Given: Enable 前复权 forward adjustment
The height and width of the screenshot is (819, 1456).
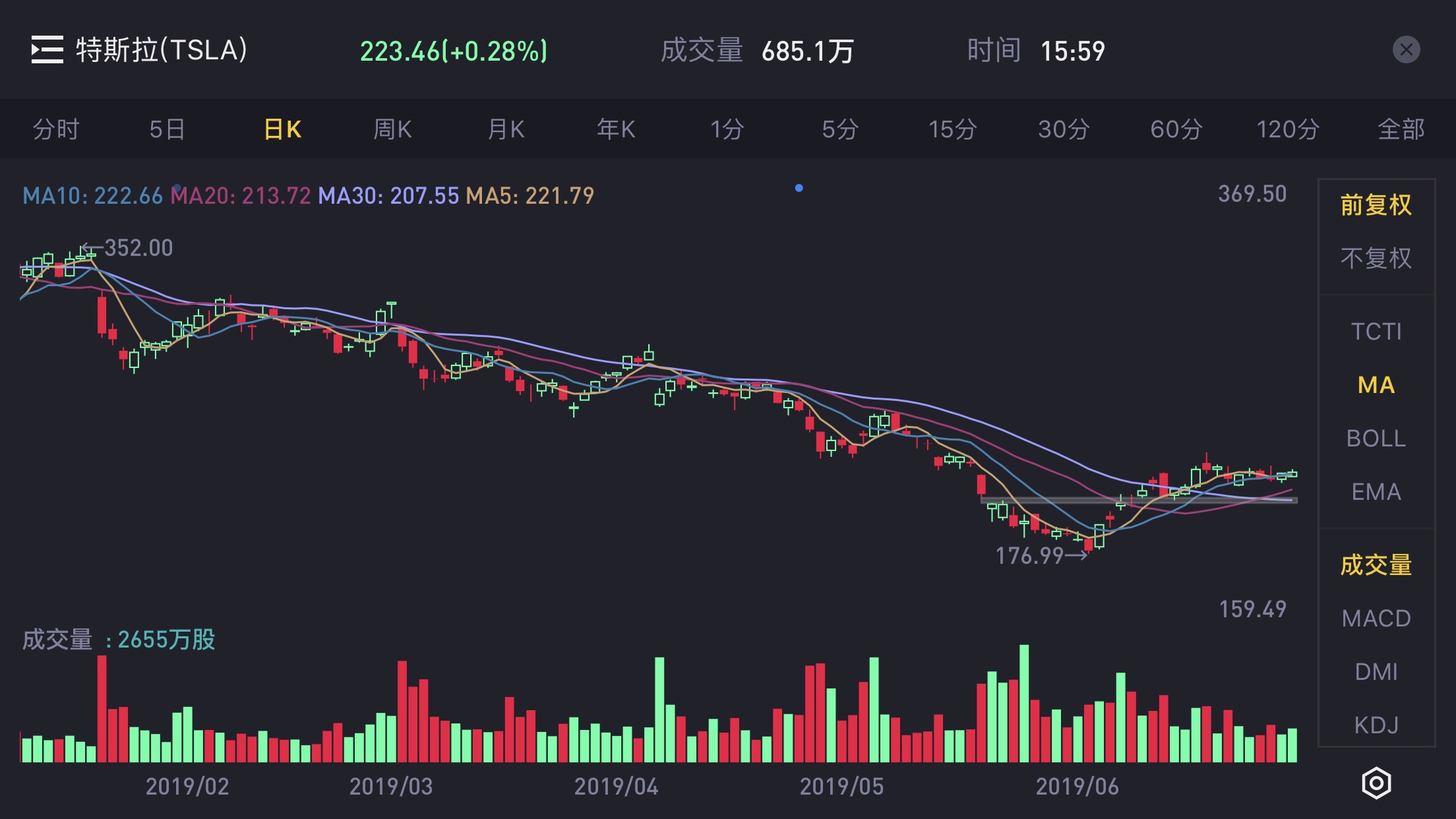Looking at the screenshot, I should coord(1376,205).
